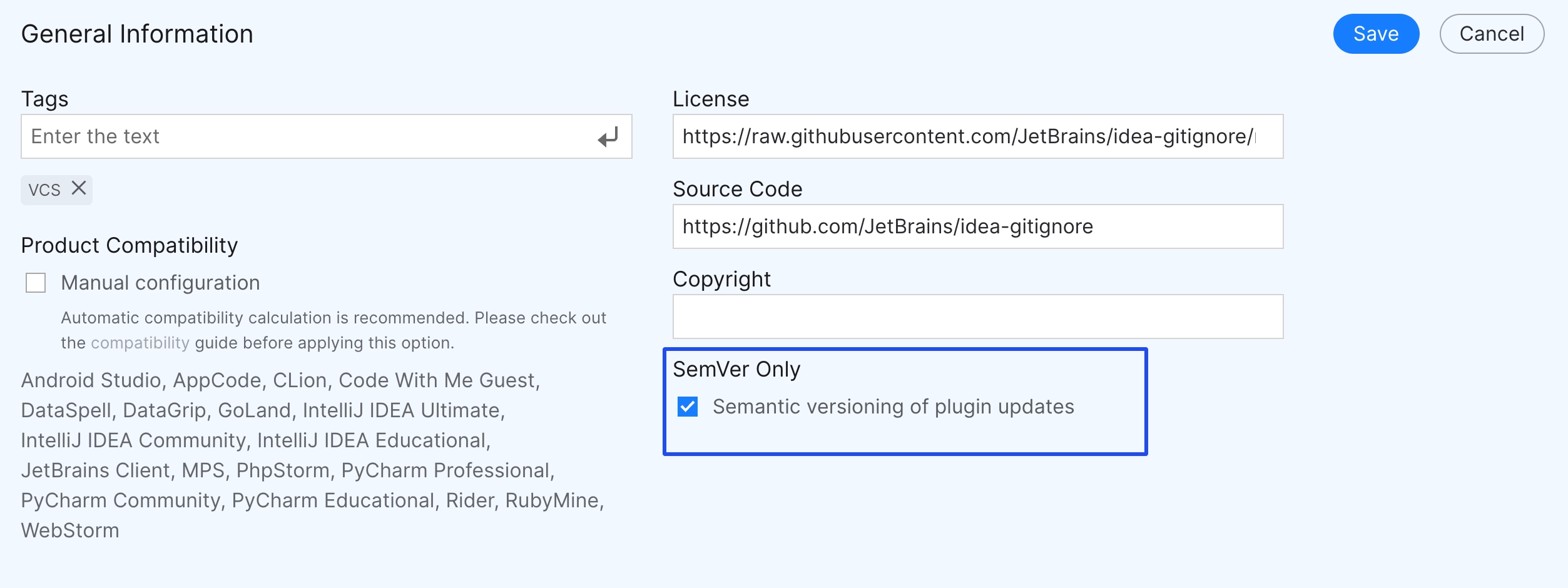Click the Save button
The image size is (1568, 588).
1375,34
